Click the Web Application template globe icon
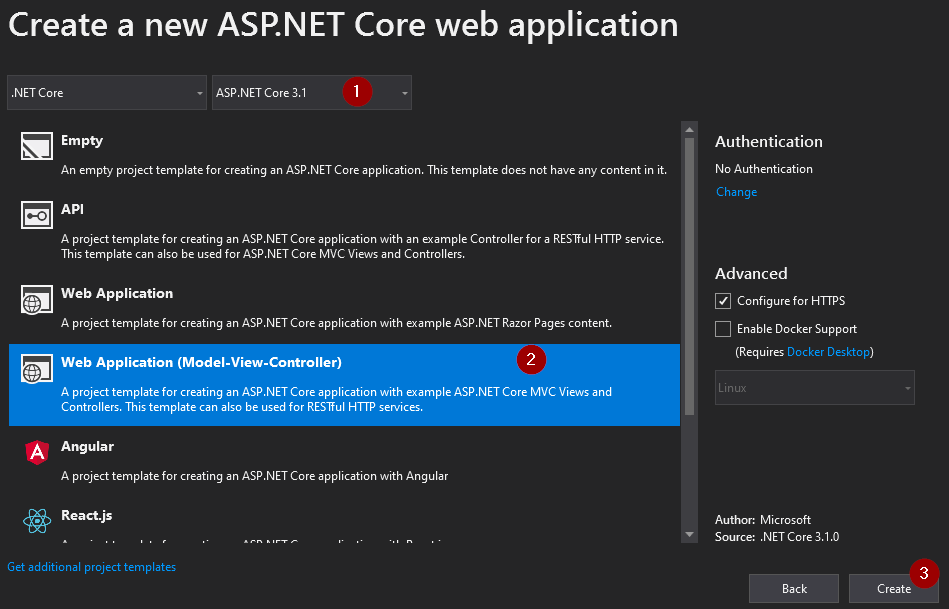This screenshot has height=609, width=949. pyautogui.click(x=37, y=299)
